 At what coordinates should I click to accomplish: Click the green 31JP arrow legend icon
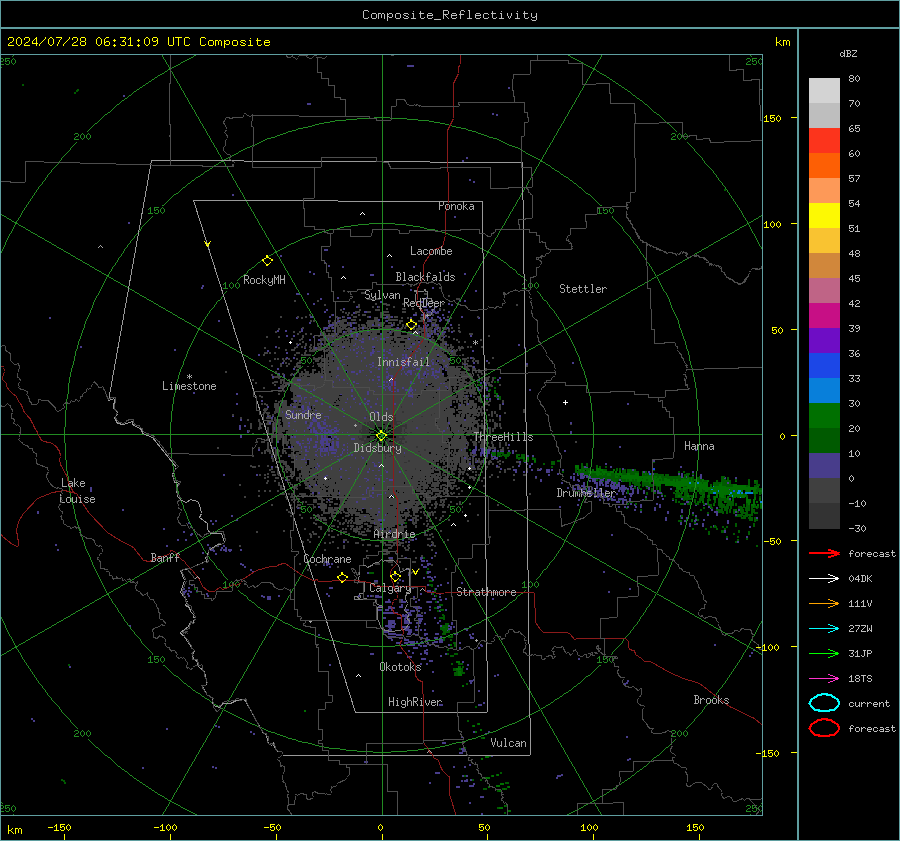point(824,653)
